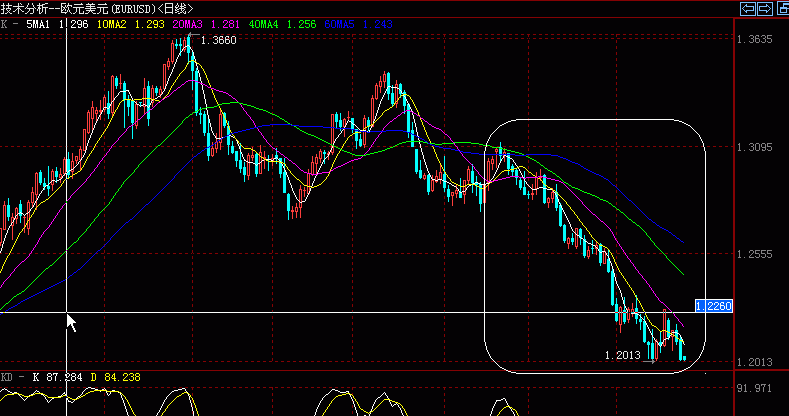Click the left arrow previous icon
This screenshot has width=789, height=416.
(748, 9)
